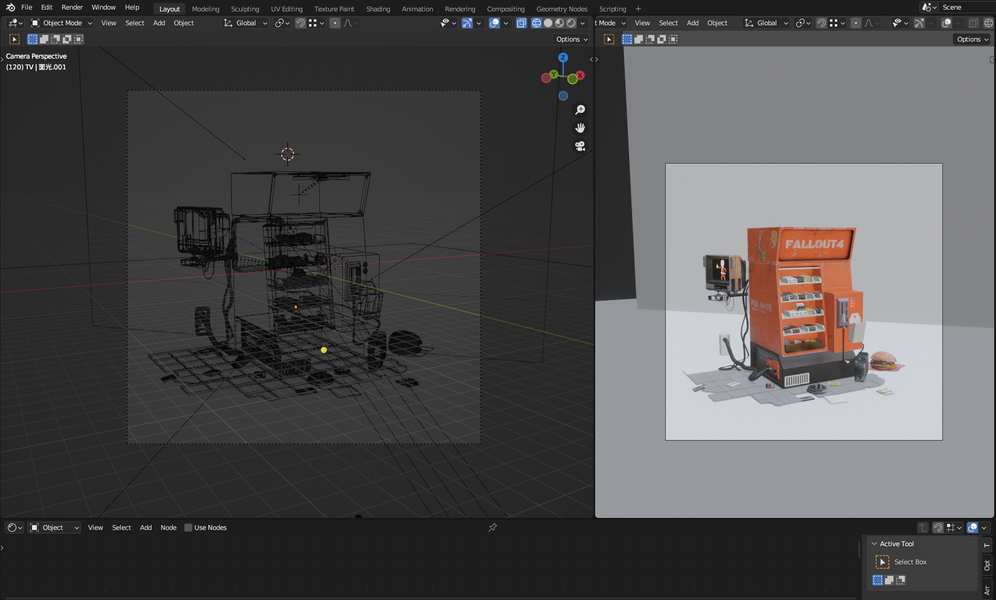Screen dimensions: 996x600
Task: Click the blue Z axis on navigation gizmo
Action: click(x=563, y=58)
